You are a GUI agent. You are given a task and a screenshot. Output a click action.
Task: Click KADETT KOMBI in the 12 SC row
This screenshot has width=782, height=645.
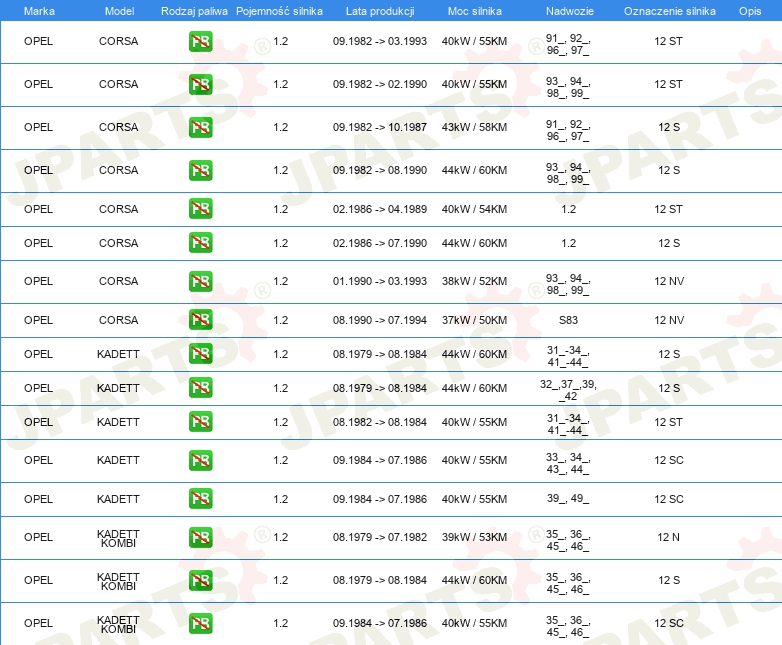coord(118,624)
